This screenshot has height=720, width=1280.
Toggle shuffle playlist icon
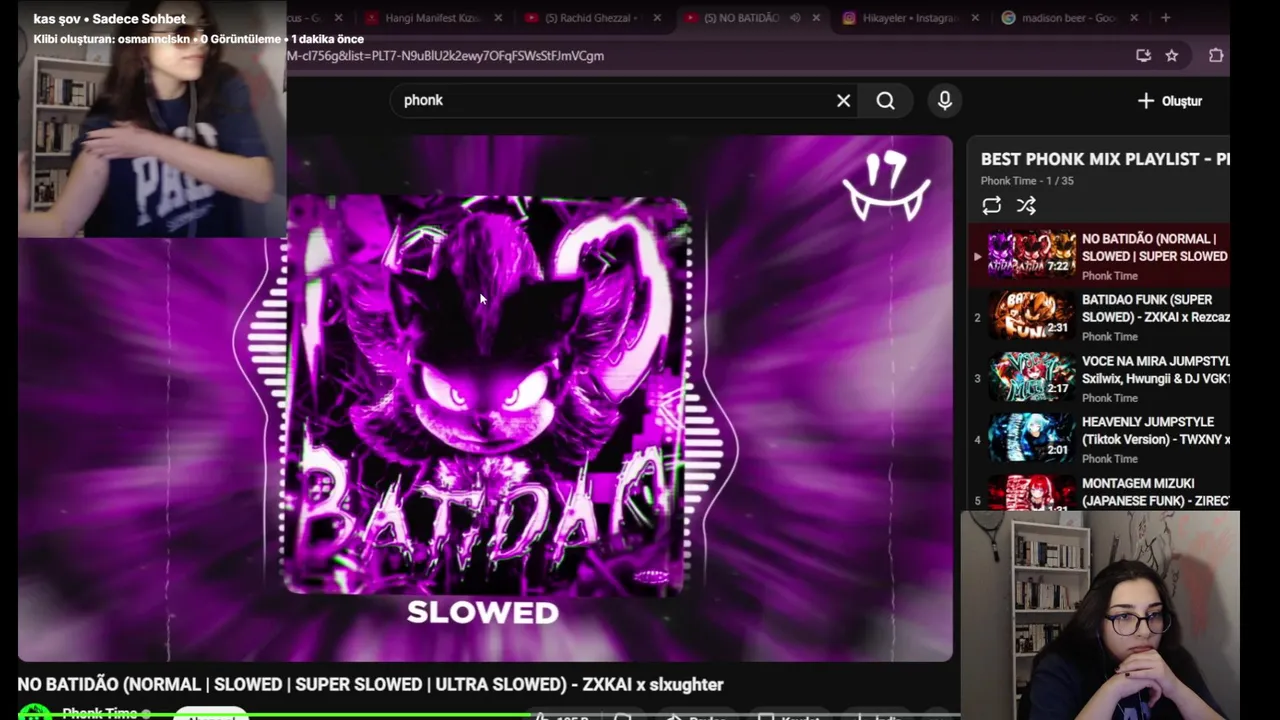pos(1026,205)
